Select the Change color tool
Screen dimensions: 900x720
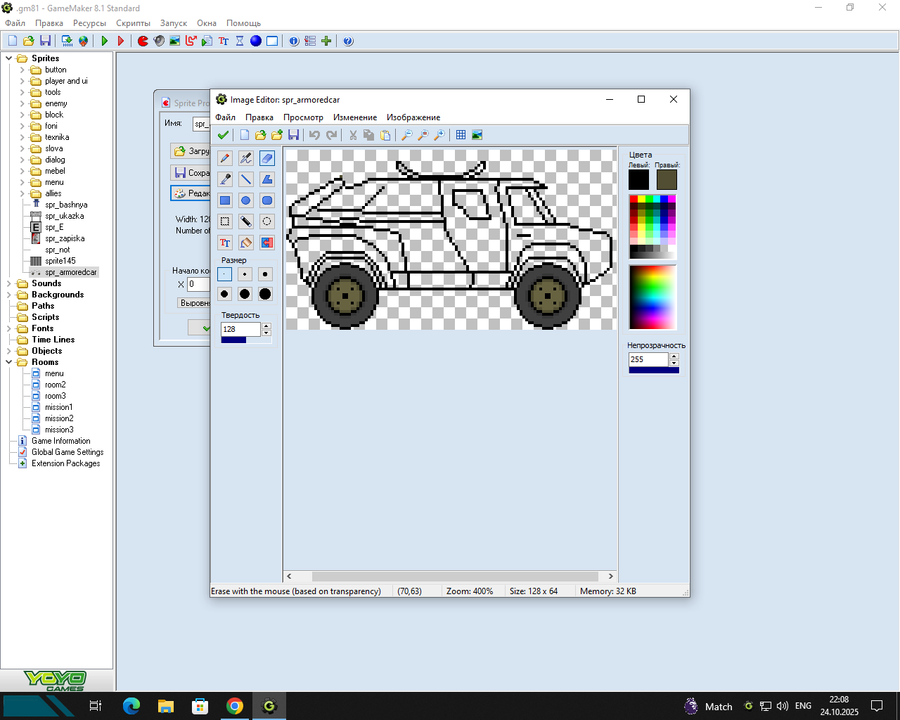267,242
